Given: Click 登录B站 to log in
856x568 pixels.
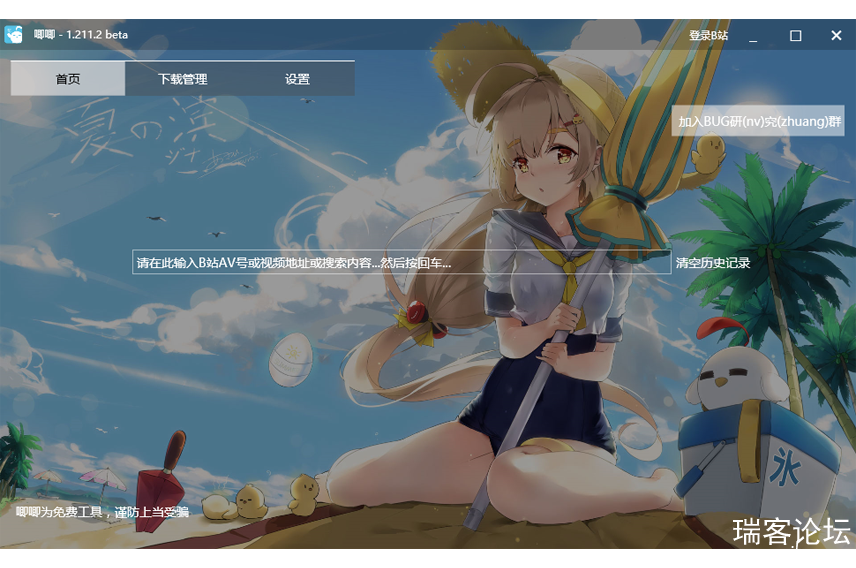Looking at the screenshot, I should coord(708,36).
